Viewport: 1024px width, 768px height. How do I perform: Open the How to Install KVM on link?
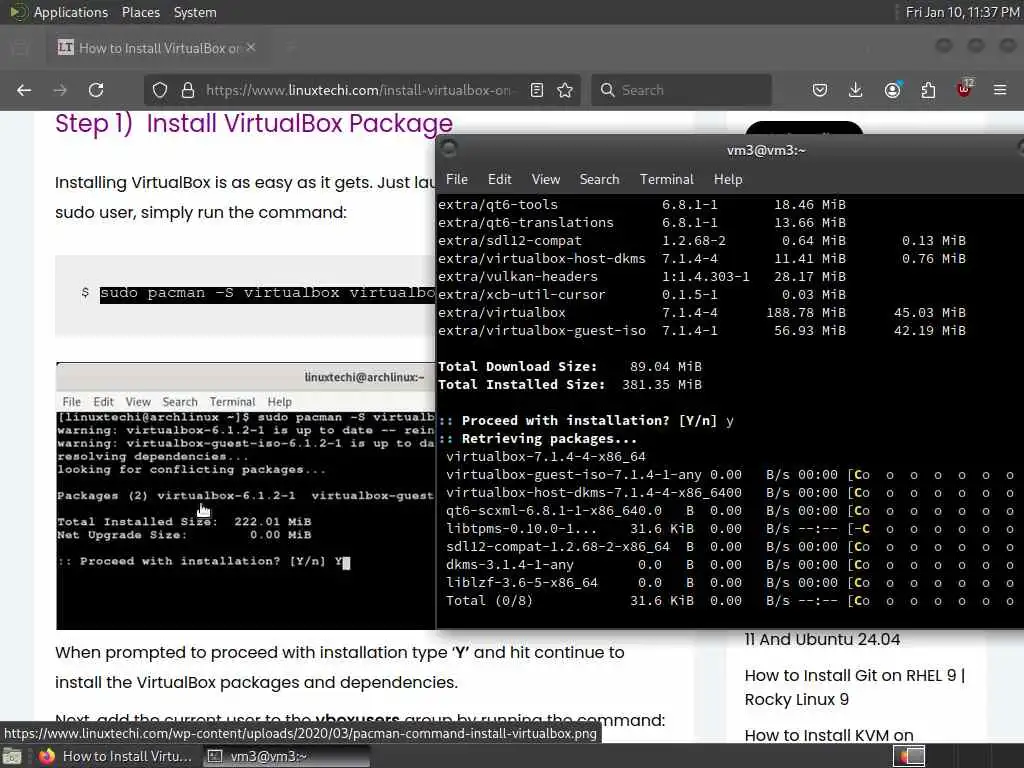pos(829,735)
